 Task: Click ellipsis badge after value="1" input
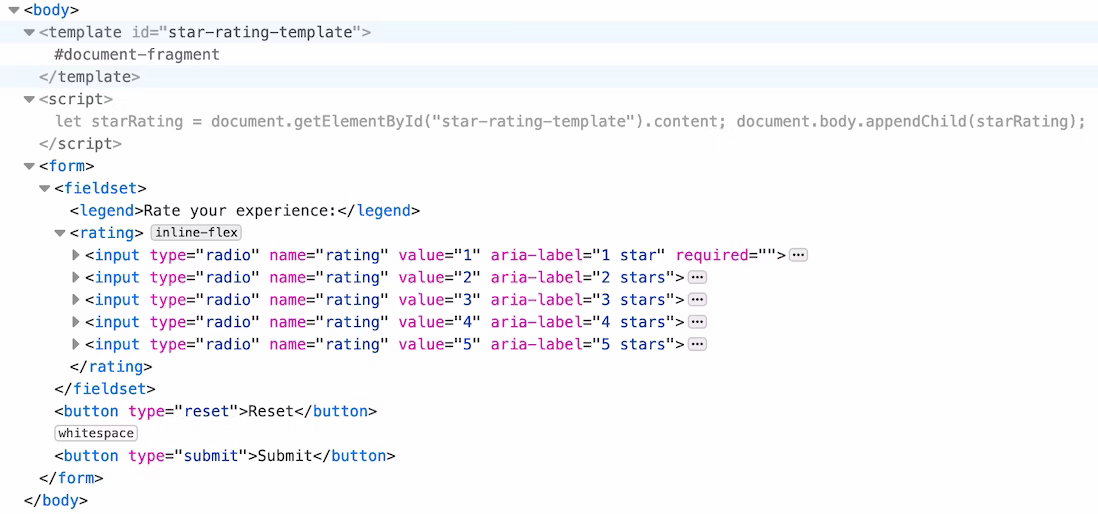click(798, 255)
